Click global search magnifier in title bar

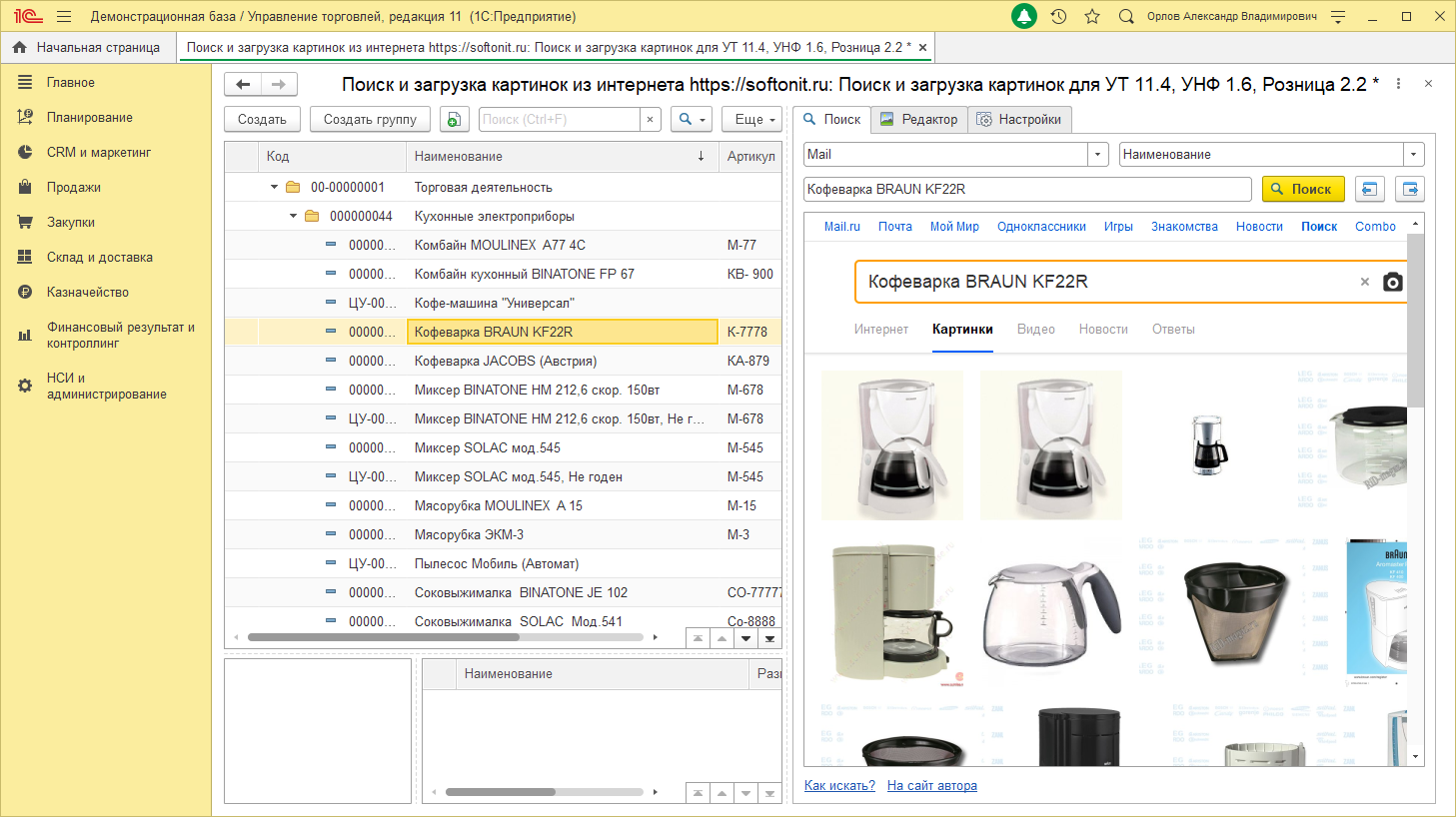[1126, 16]
